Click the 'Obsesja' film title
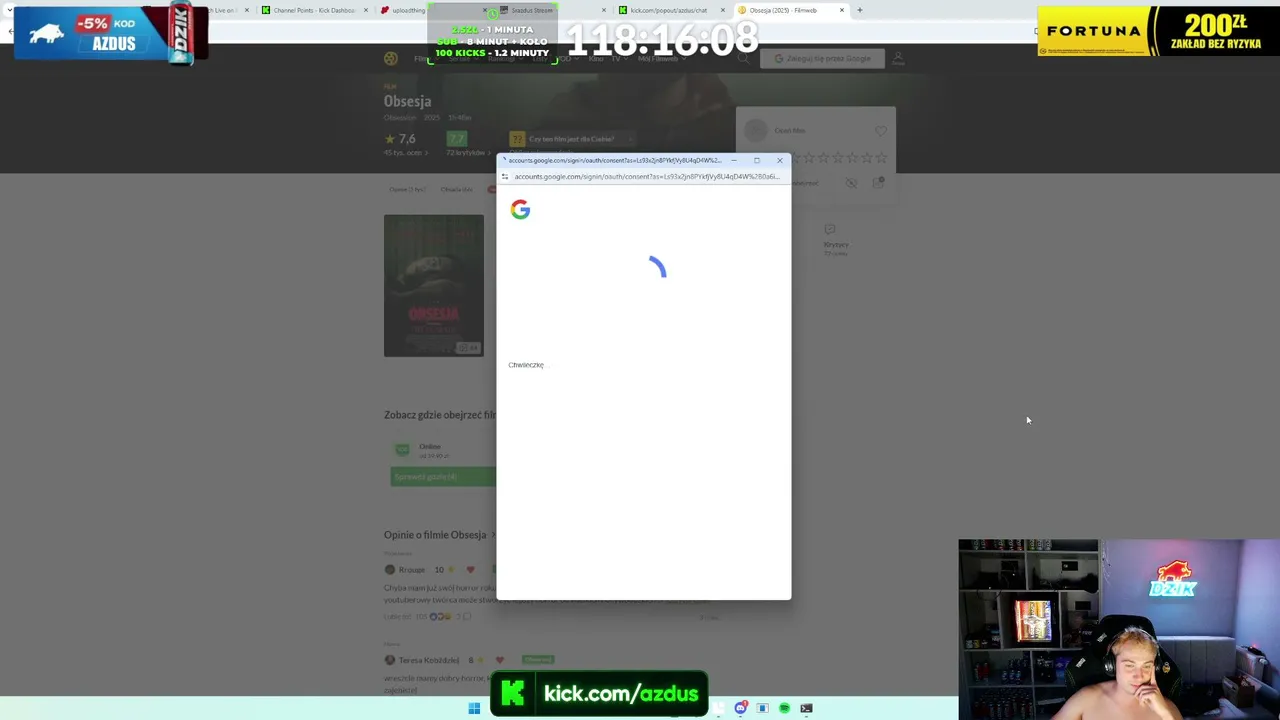 [x=407, y=101]
